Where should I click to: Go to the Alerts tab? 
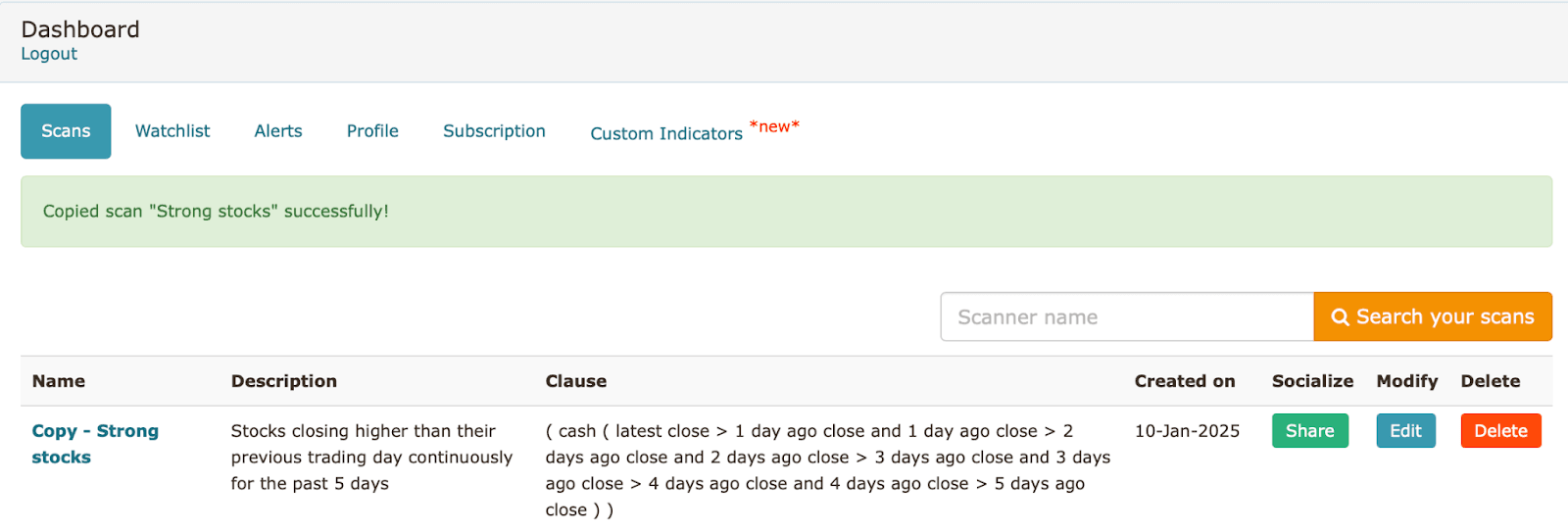pos(278,131)
